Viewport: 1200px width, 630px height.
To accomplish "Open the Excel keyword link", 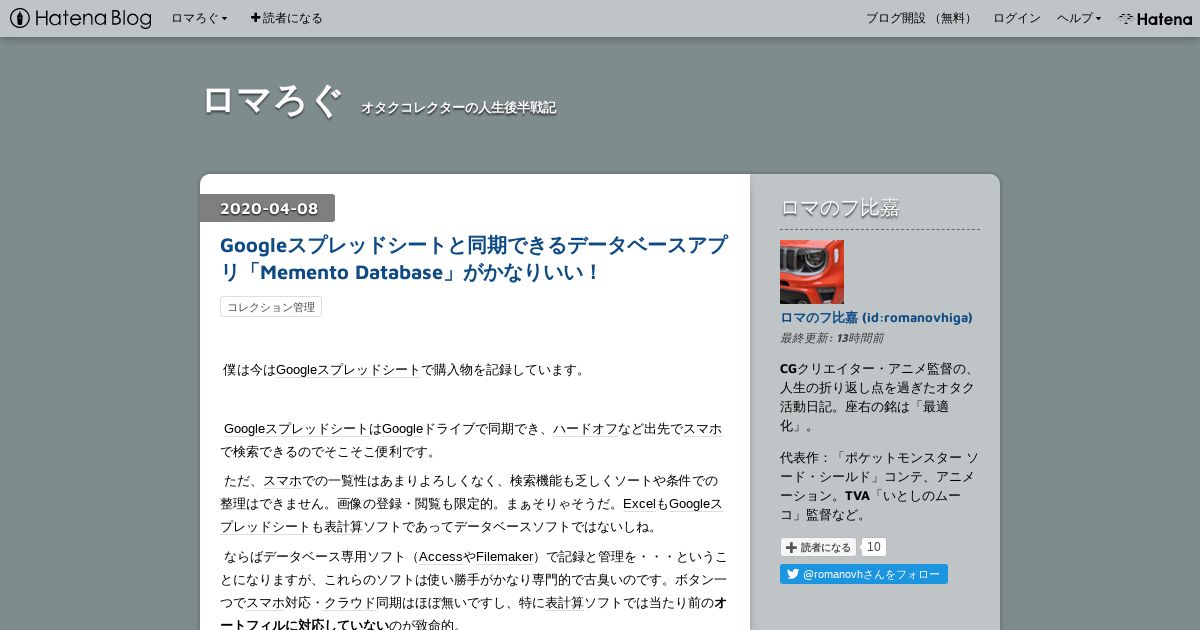I will pyautogui.click(x=639, y=503).
